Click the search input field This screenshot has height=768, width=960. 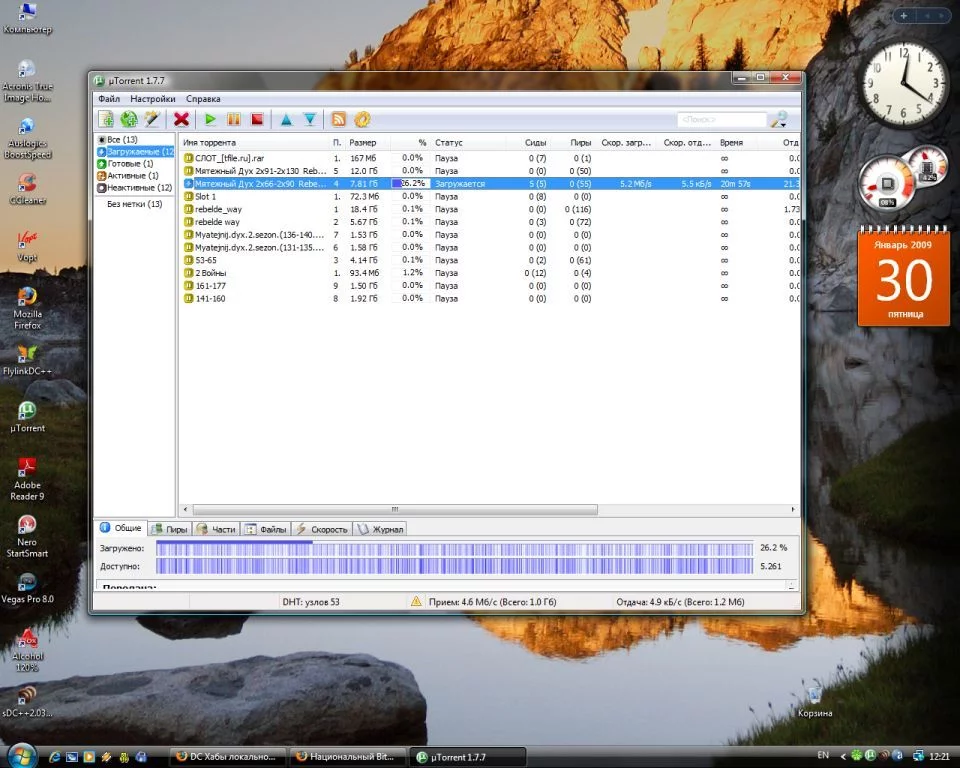pos(720,120)
